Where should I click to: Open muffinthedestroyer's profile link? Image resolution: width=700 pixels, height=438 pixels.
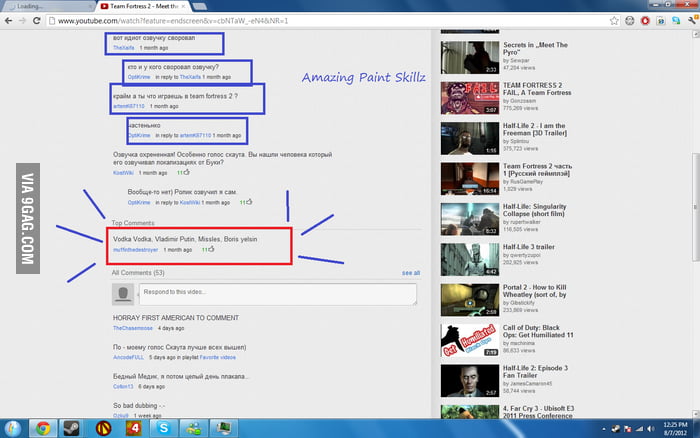pos(135,250)
